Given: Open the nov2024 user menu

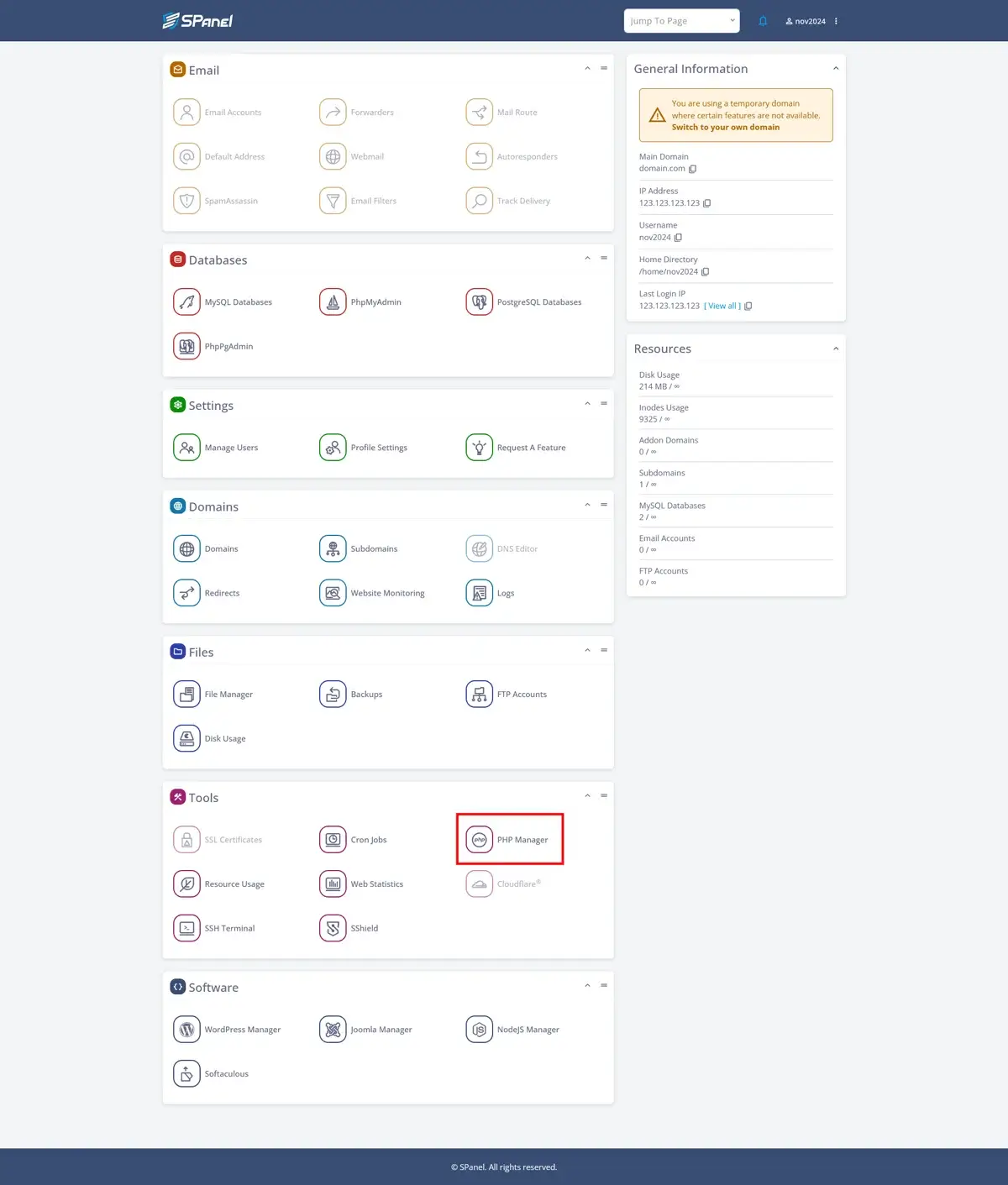Looking at the screenshot, I should pyautogui.click(x=806, y=21).
